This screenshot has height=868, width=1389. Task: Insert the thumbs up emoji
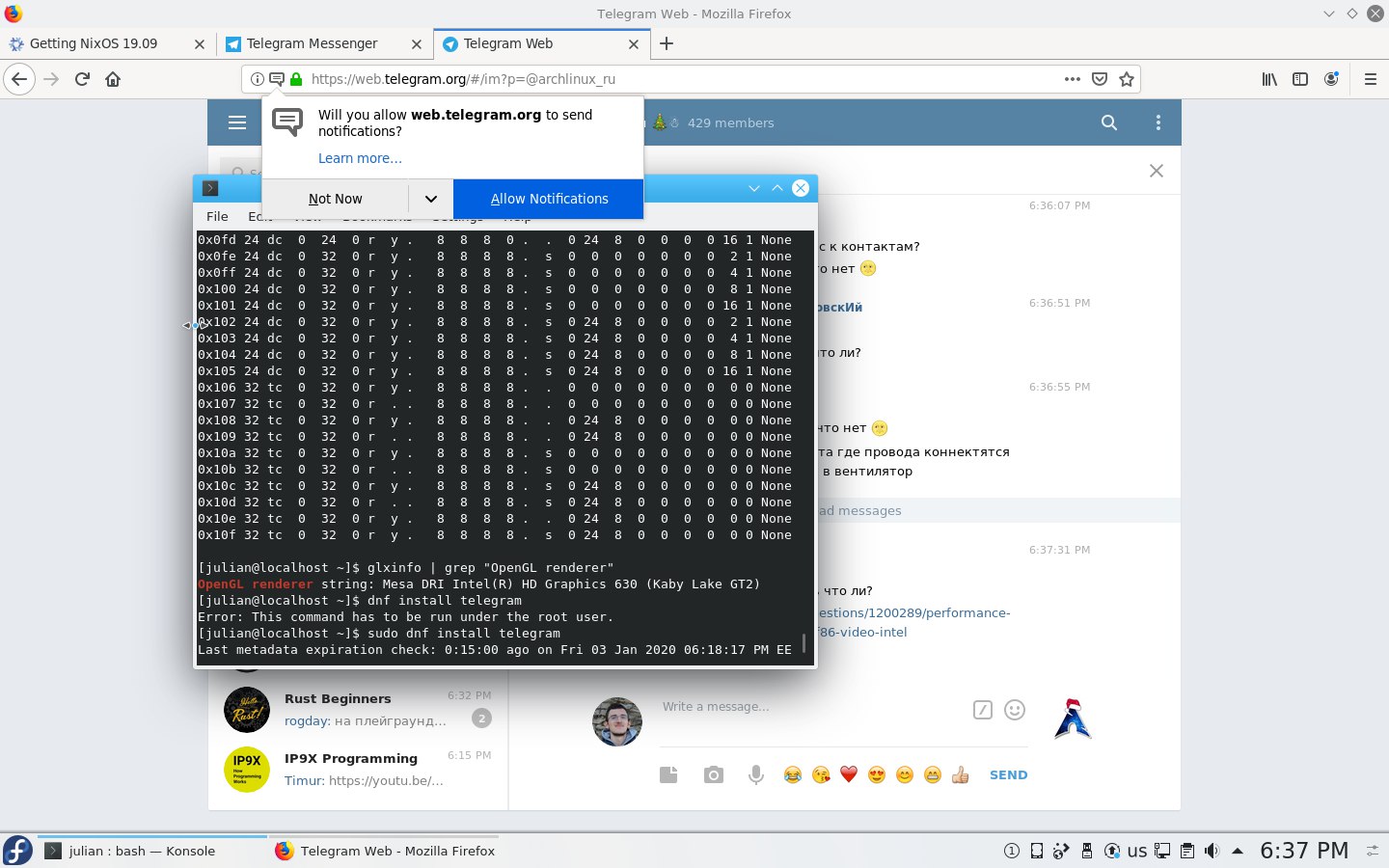pyautogui.click(x=960, y=774)
